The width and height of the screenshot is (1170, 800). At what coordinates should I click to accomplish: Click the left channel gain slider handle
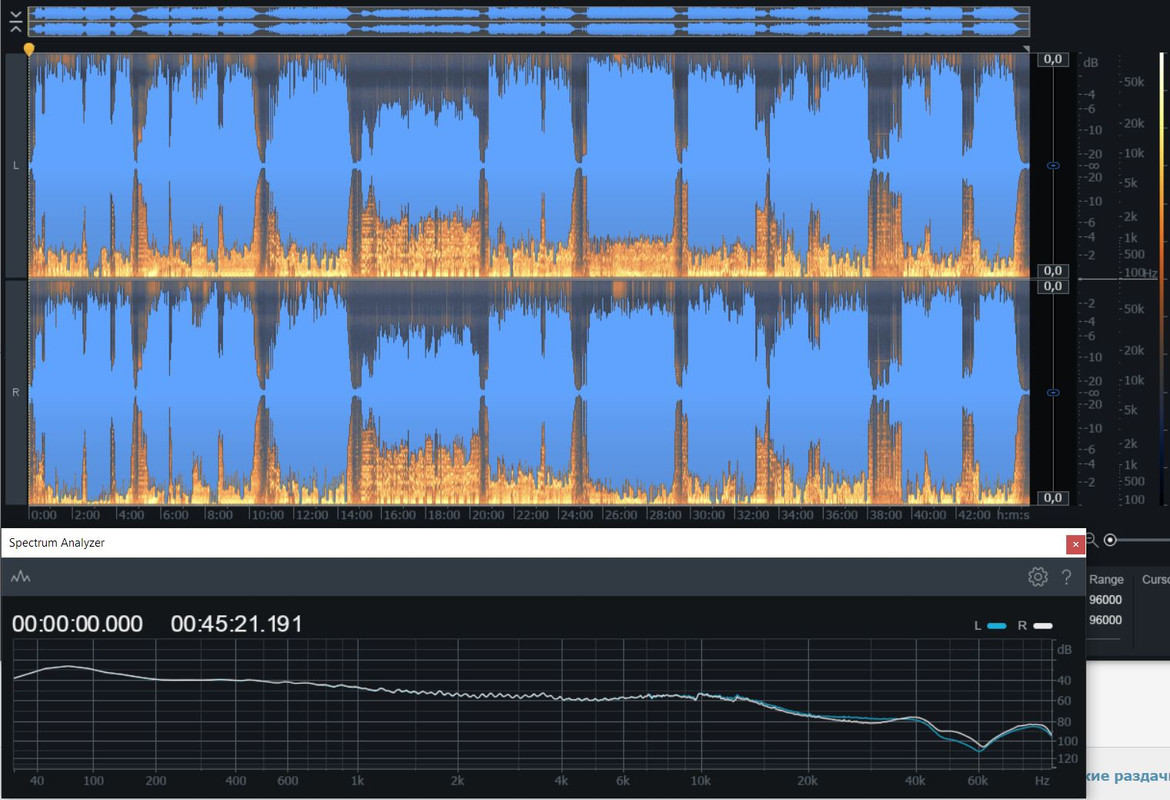1053,165
